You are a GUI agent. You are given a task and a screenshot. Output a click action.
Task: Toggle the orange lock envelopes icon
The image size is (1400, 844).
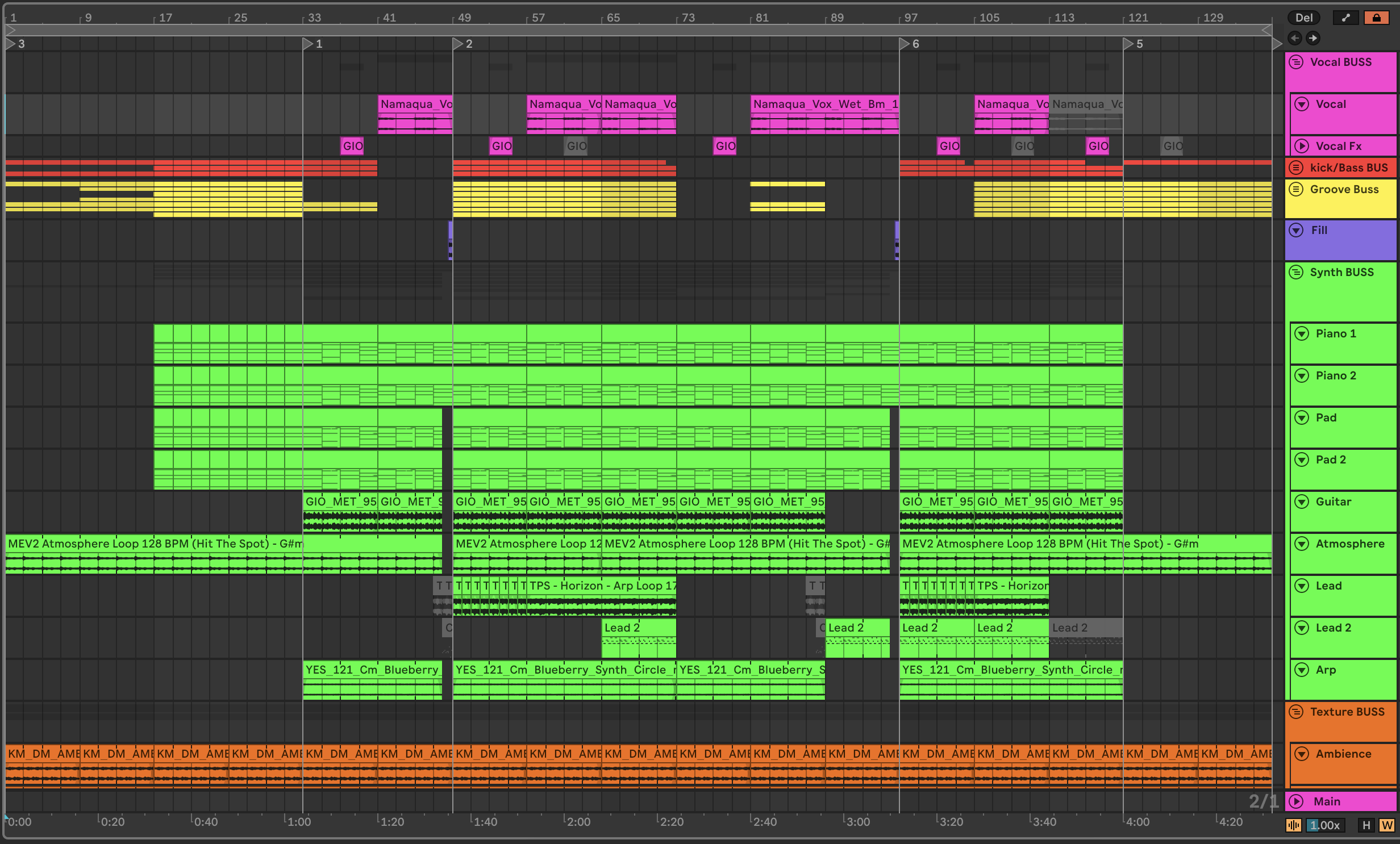(x=1376, y=18)
